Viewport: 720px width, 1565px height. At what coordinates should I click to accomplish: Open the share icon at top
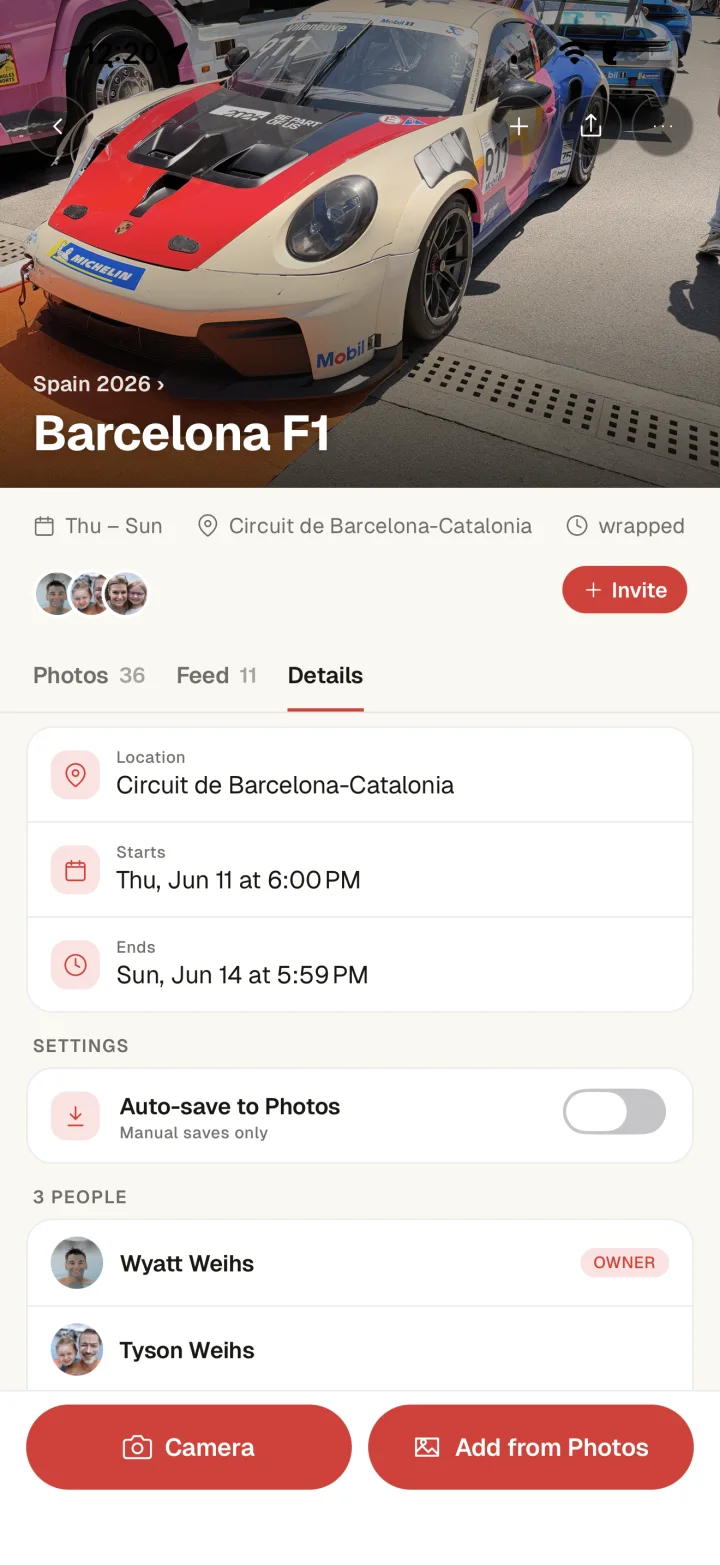pos(591,126)
